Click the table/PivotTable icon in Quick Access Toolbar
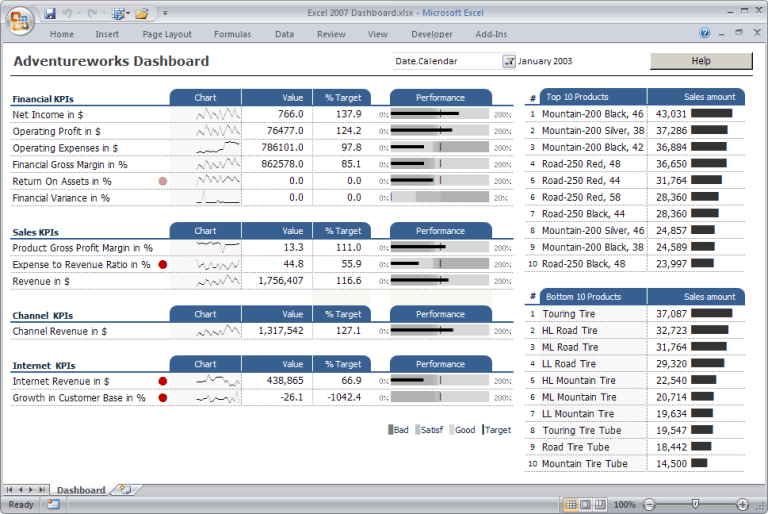Image resolution: width=768 pixels, height=514 pixels. (118, 13)
